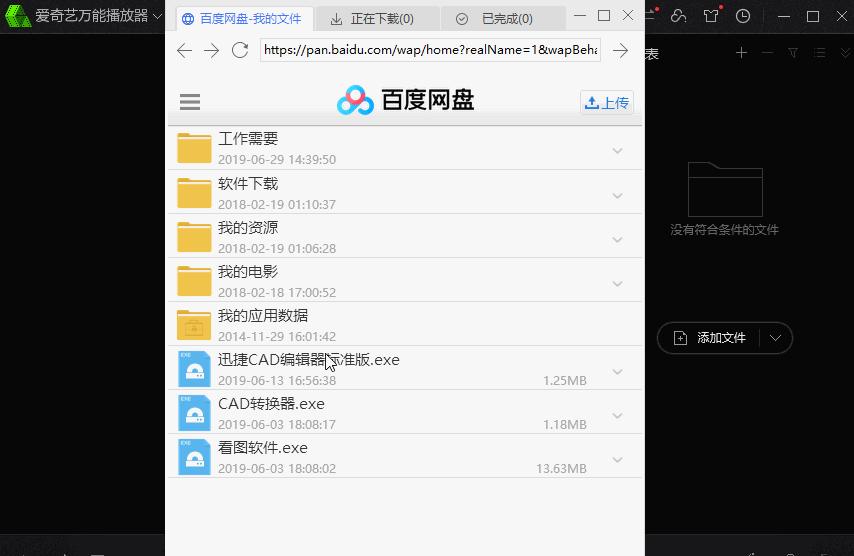Switch to the 正在下载(0) tab
Image resolution: width=854 pixels, height=556 pixels.
[377, 19]
